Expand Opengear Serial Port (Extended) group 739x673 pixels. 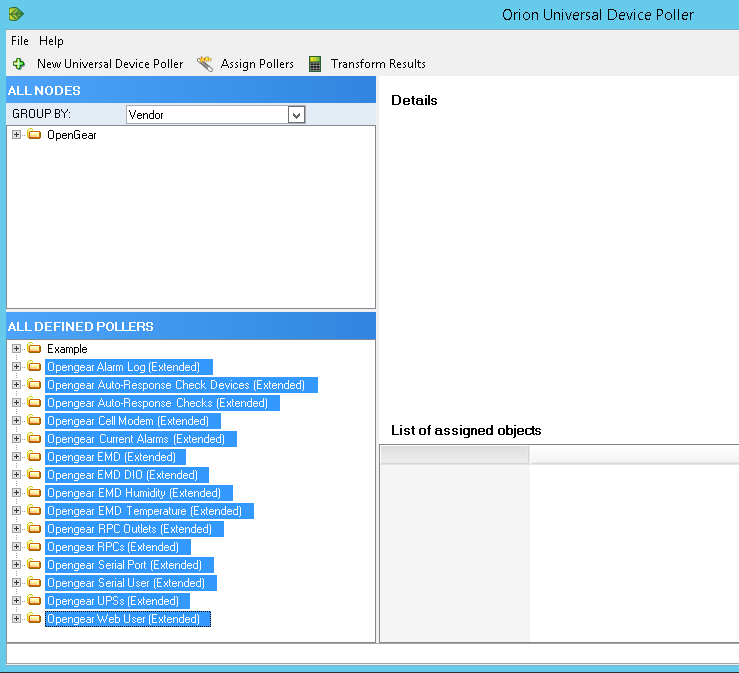tap(16, 565)
